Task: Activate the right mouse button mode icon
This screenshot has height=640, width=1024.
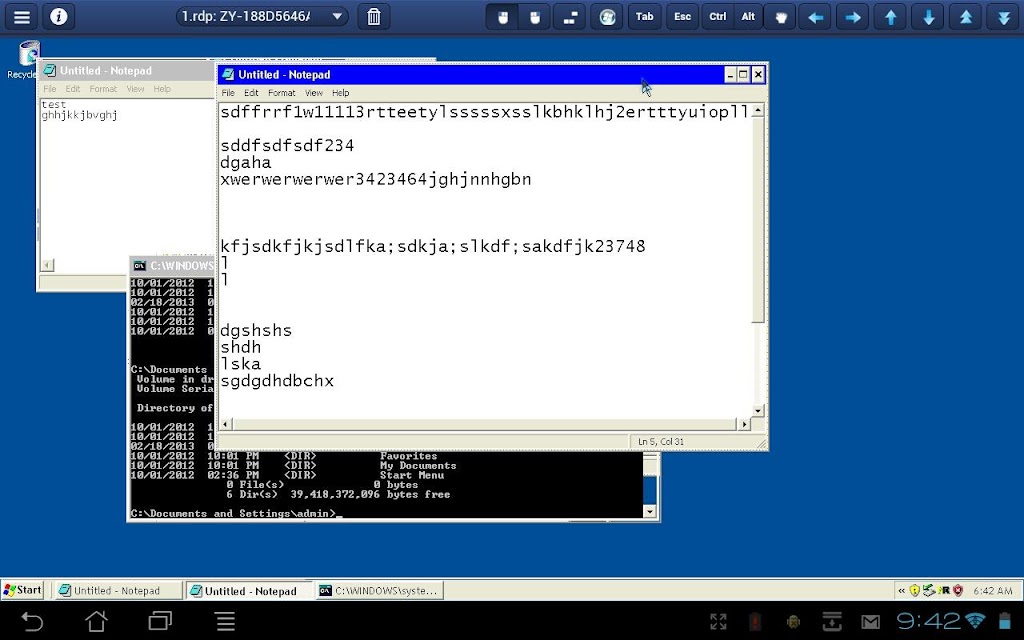Action: tap(535, 17)
